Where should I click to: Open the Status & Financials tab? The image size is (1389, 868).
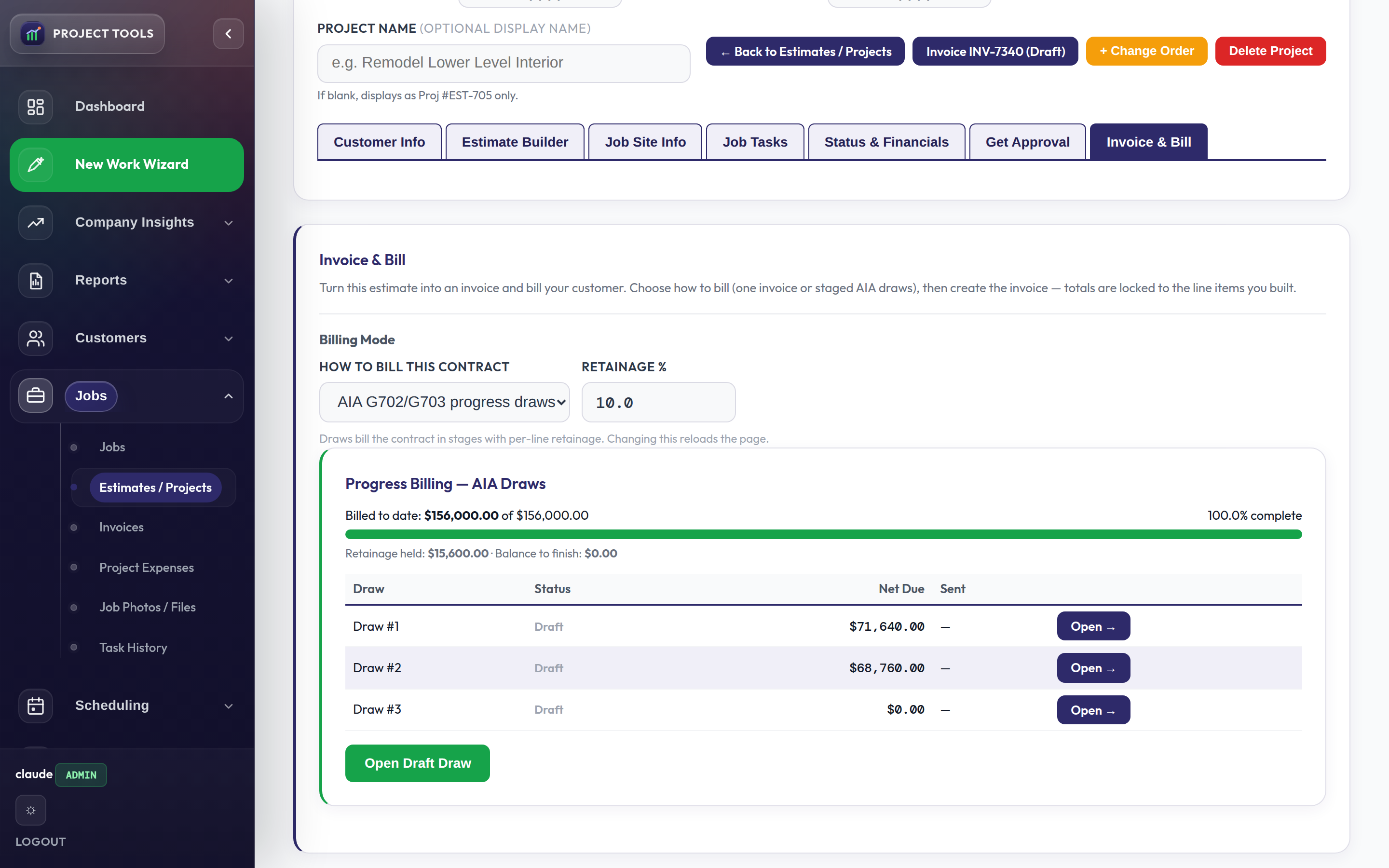[886, 142]
